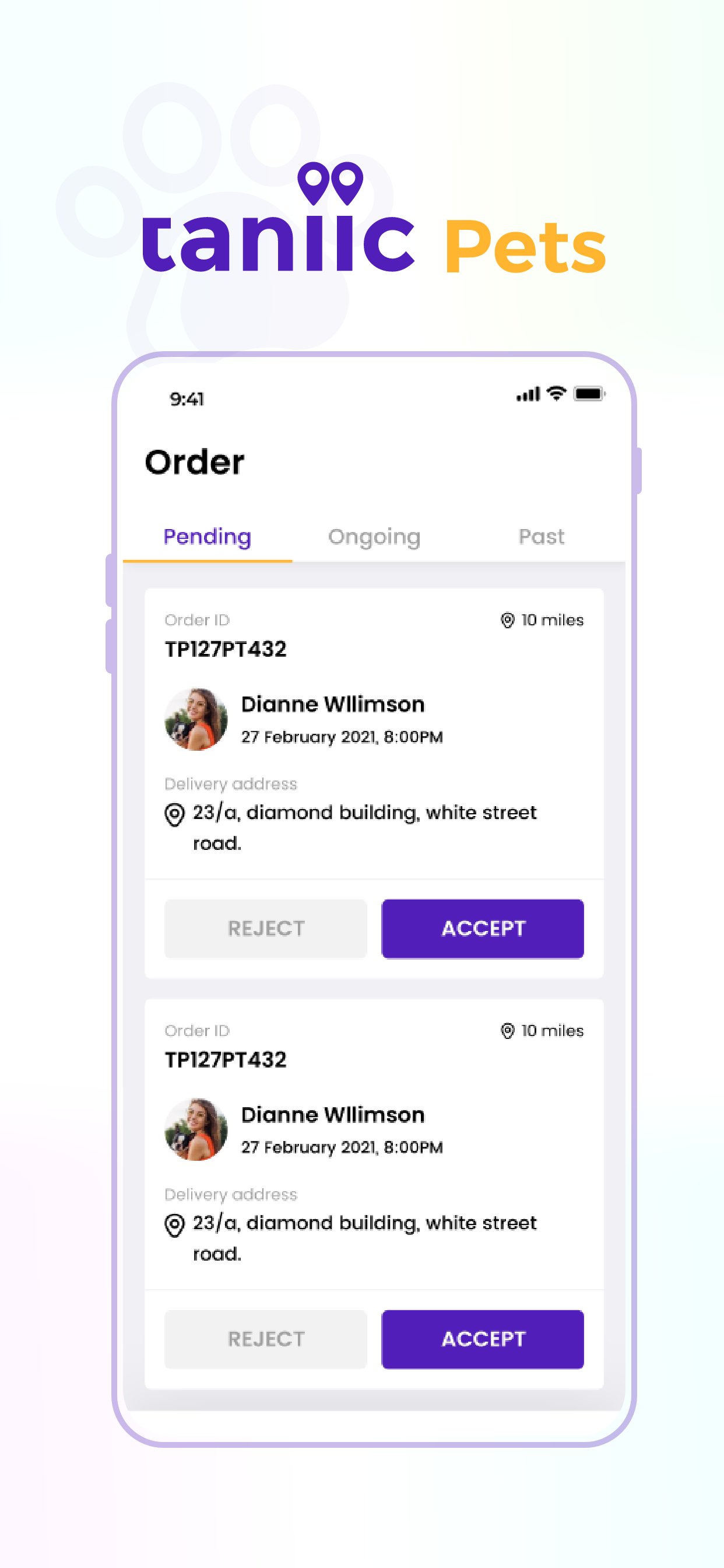Image resolution: width=724 pixels, height=1568 pixels.
Task: Reject the first pending order
Action: click(x=266, y=928)
